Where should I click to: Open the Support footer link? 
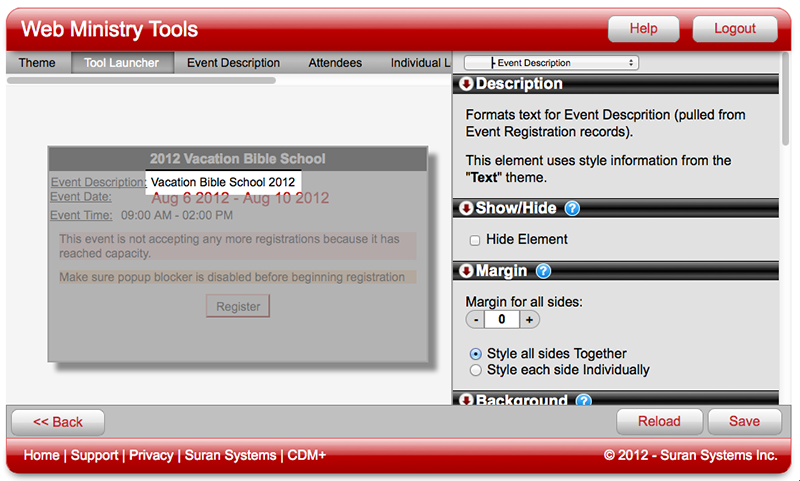pyautogui.click(x=94, y=455)
